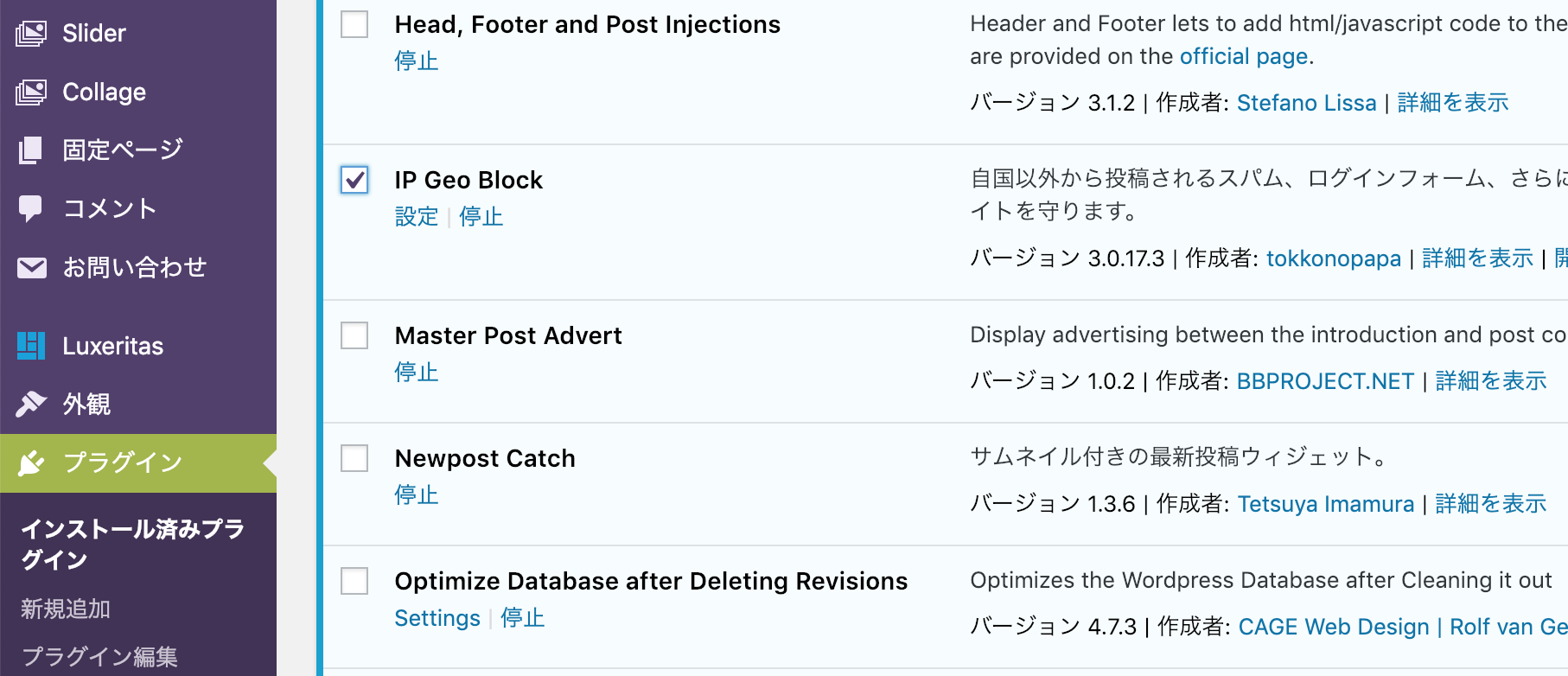Check the Master Post Advert checkbox
This screenshot has width=1568, height=676.
pos(354,335)
